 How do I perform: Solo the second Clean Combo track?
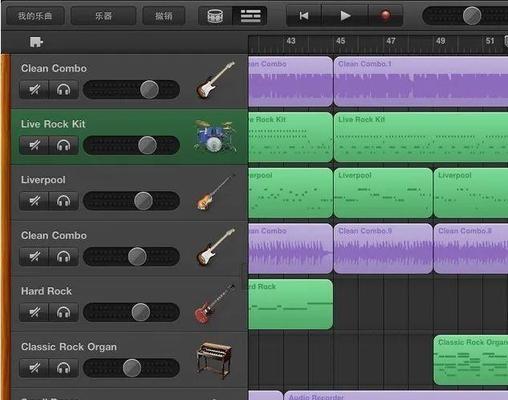(x=63, y=256)
